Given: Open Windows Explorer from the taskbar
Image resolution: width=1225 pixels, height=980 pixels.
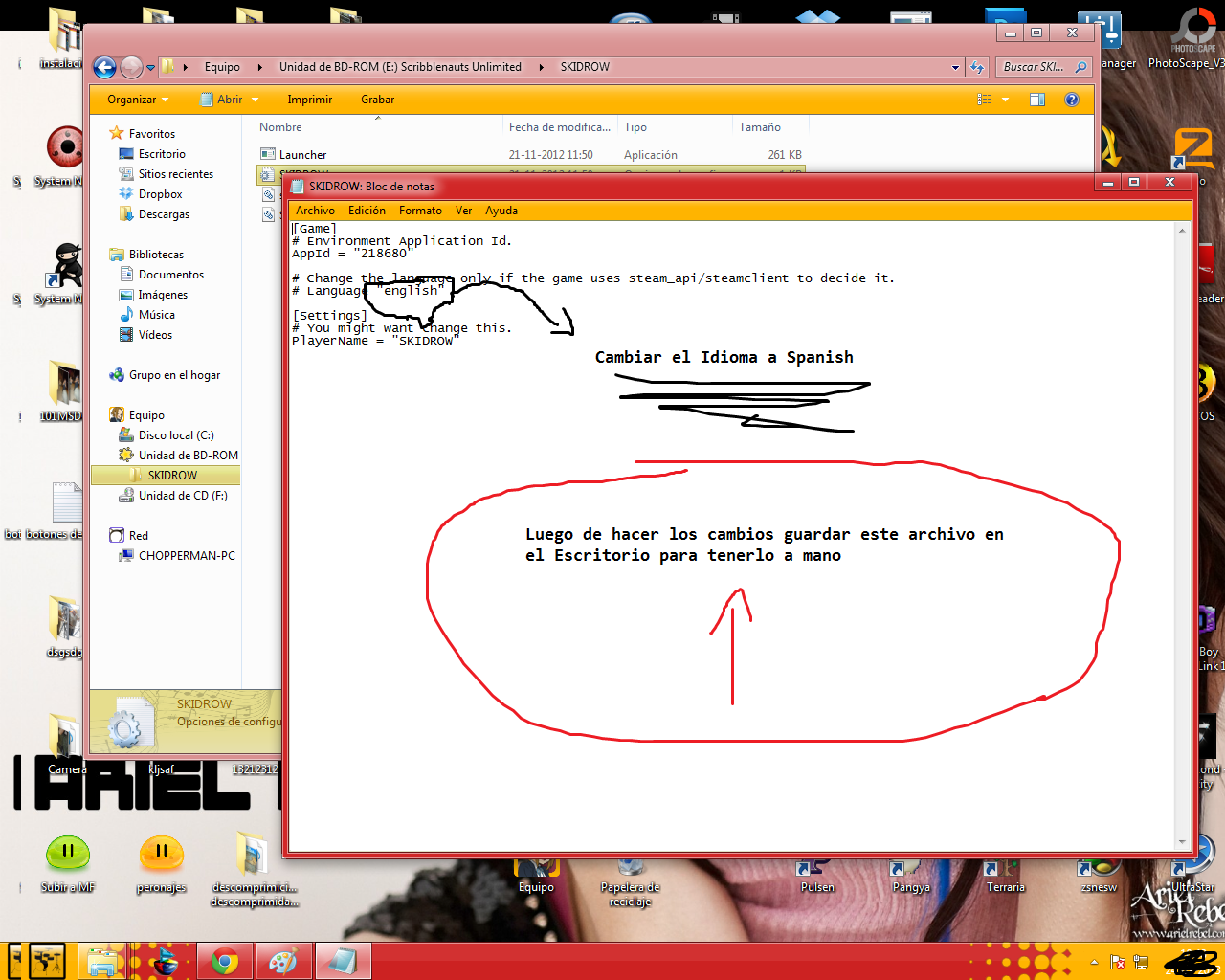Looking at the screenshot, I should (102, 961).
